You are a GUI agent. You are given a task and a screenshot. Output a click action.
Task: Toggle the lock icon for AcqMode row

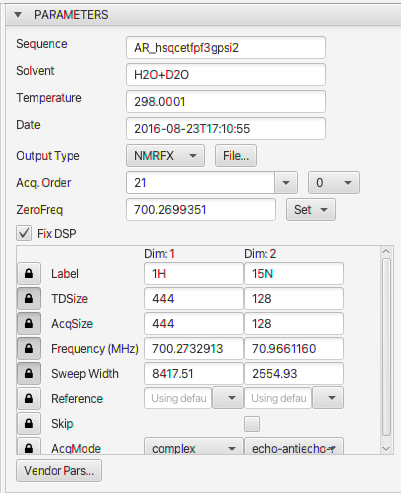29,447
